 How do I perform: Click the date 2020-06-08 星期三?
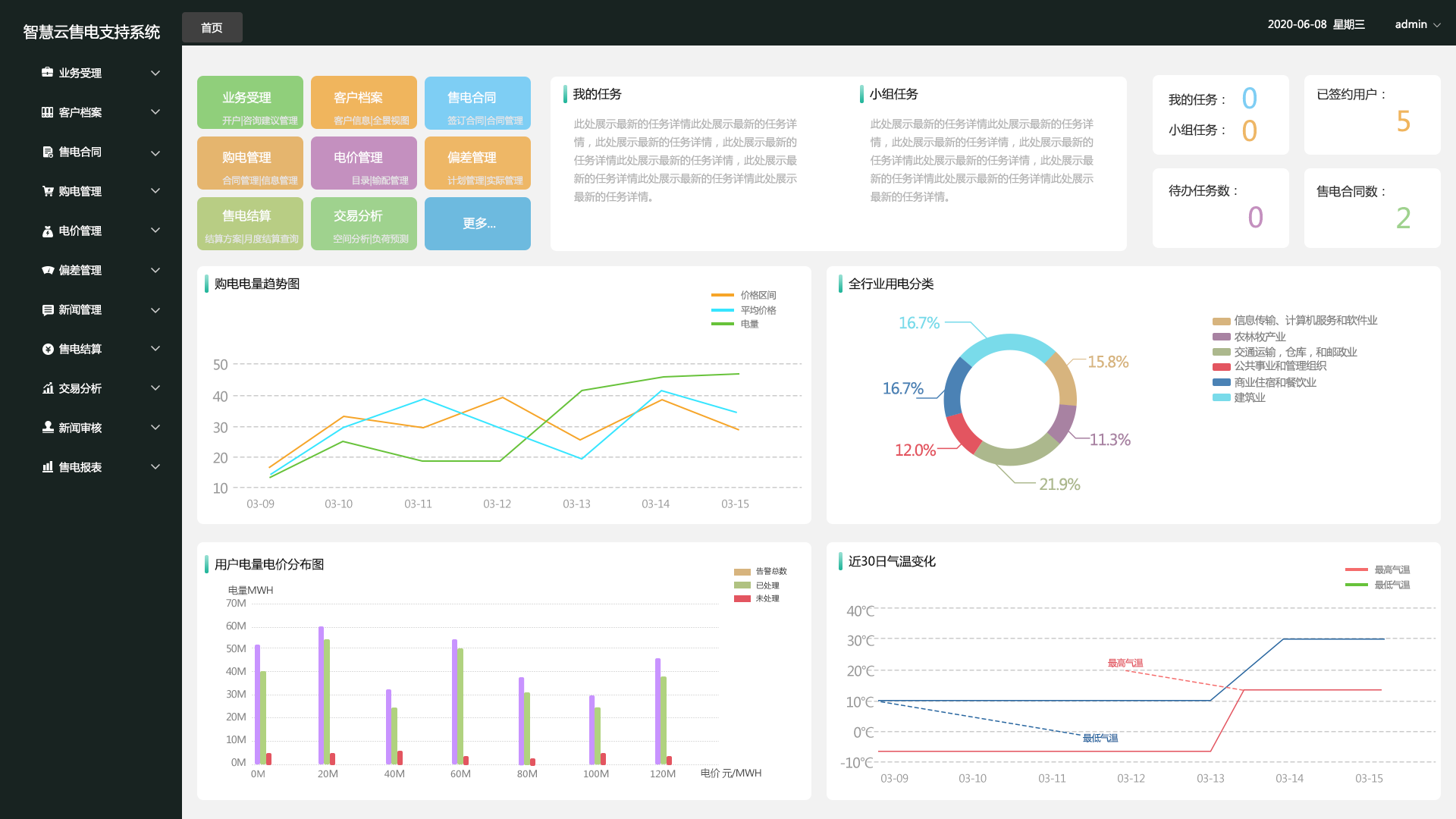pyautogui.click(x=1316, y=24)
